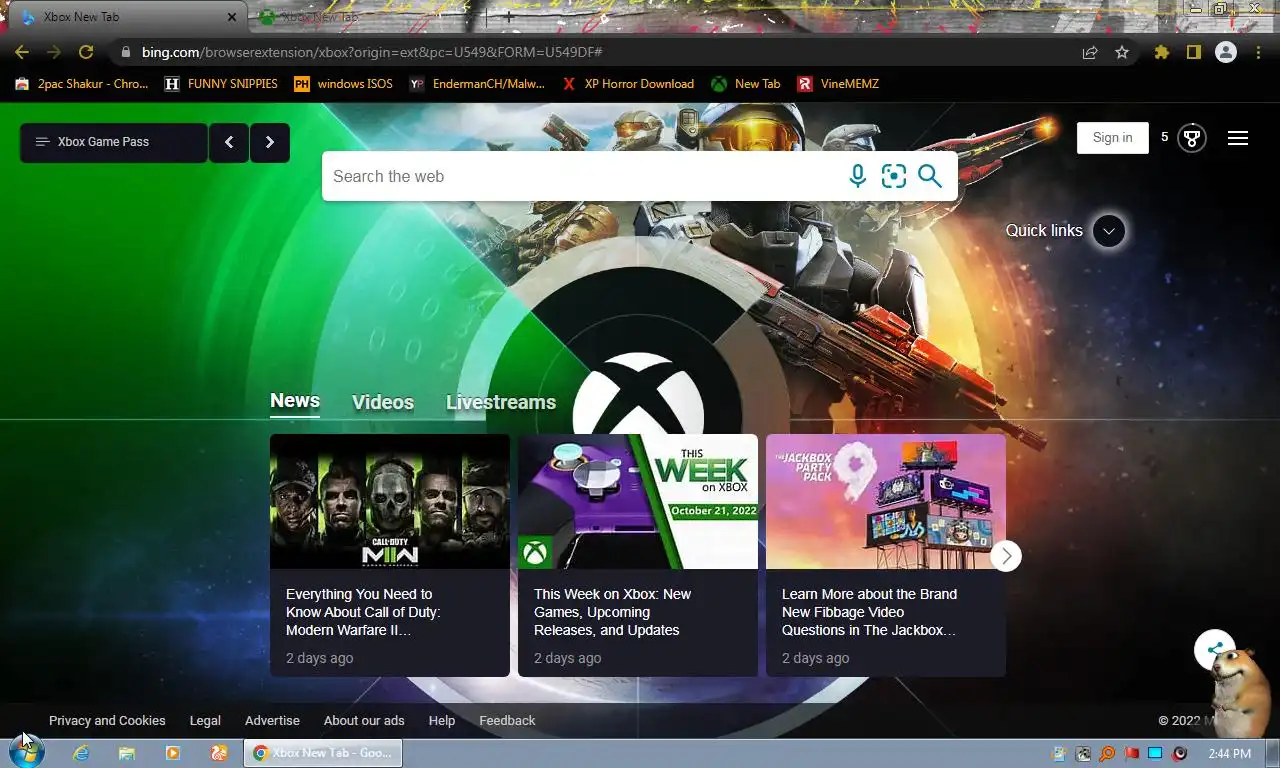1280x768 pixels.
Task: Open the Chrome extensions puzzle icon
Action: point(1162,52)
